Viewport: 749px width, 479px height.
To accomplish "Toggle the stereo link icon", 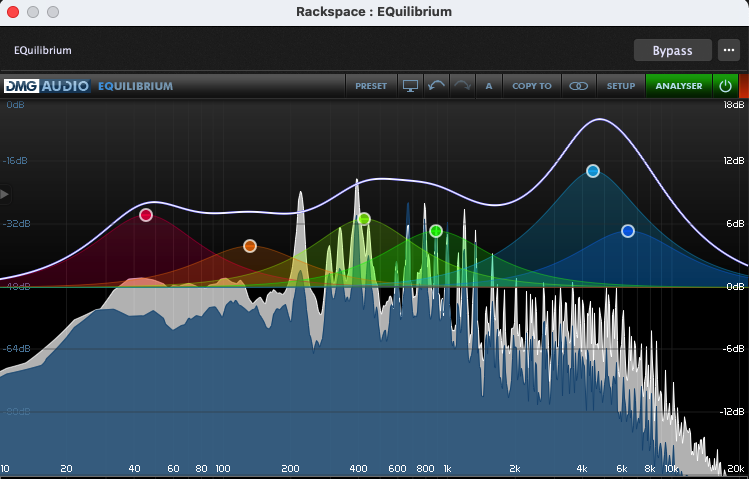I will pos(578,86).
